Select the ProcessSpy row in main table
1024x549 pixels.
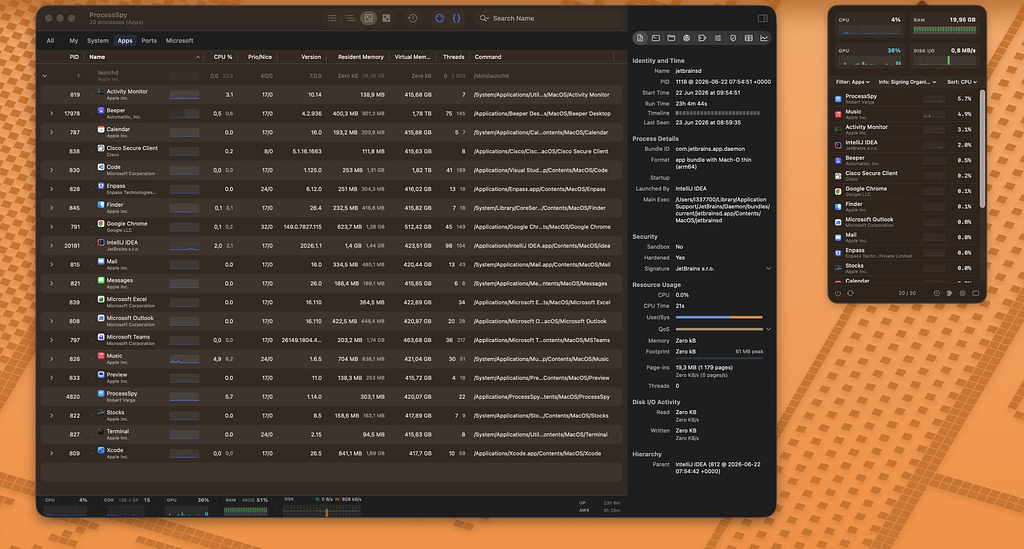tap(332, 396)
